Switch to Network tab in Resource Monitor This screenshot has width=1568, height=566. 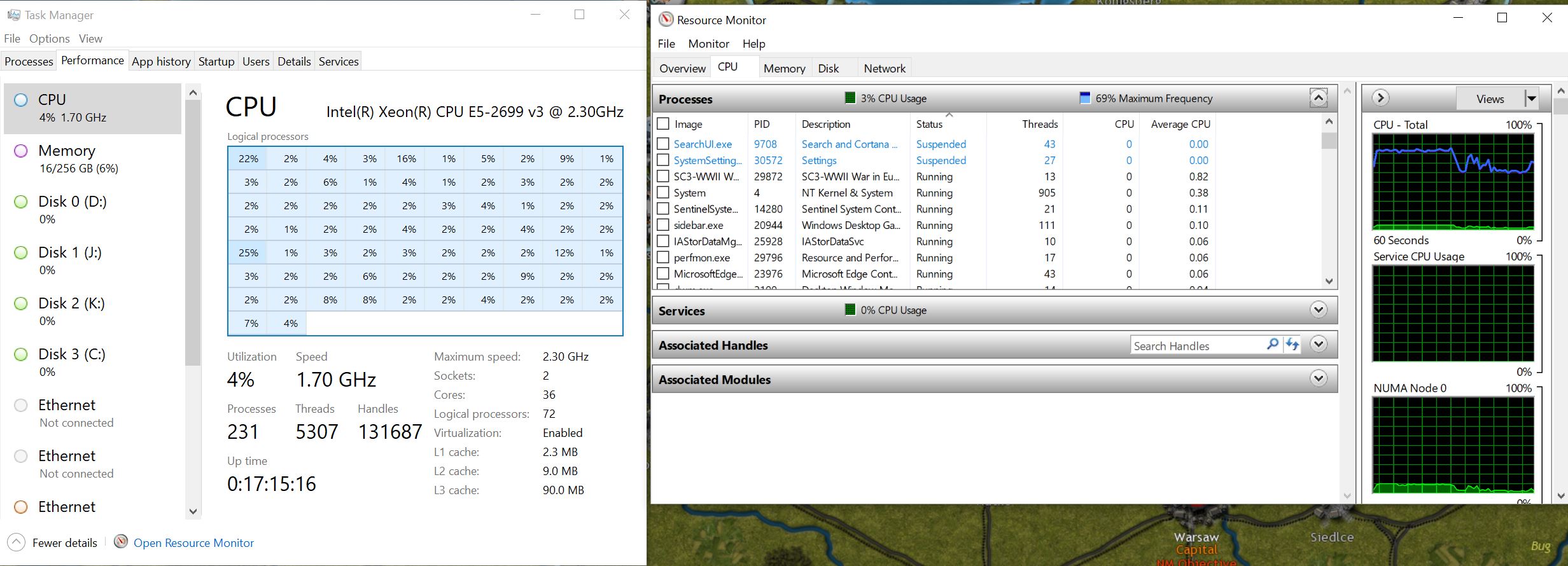(x=885, y=68)
